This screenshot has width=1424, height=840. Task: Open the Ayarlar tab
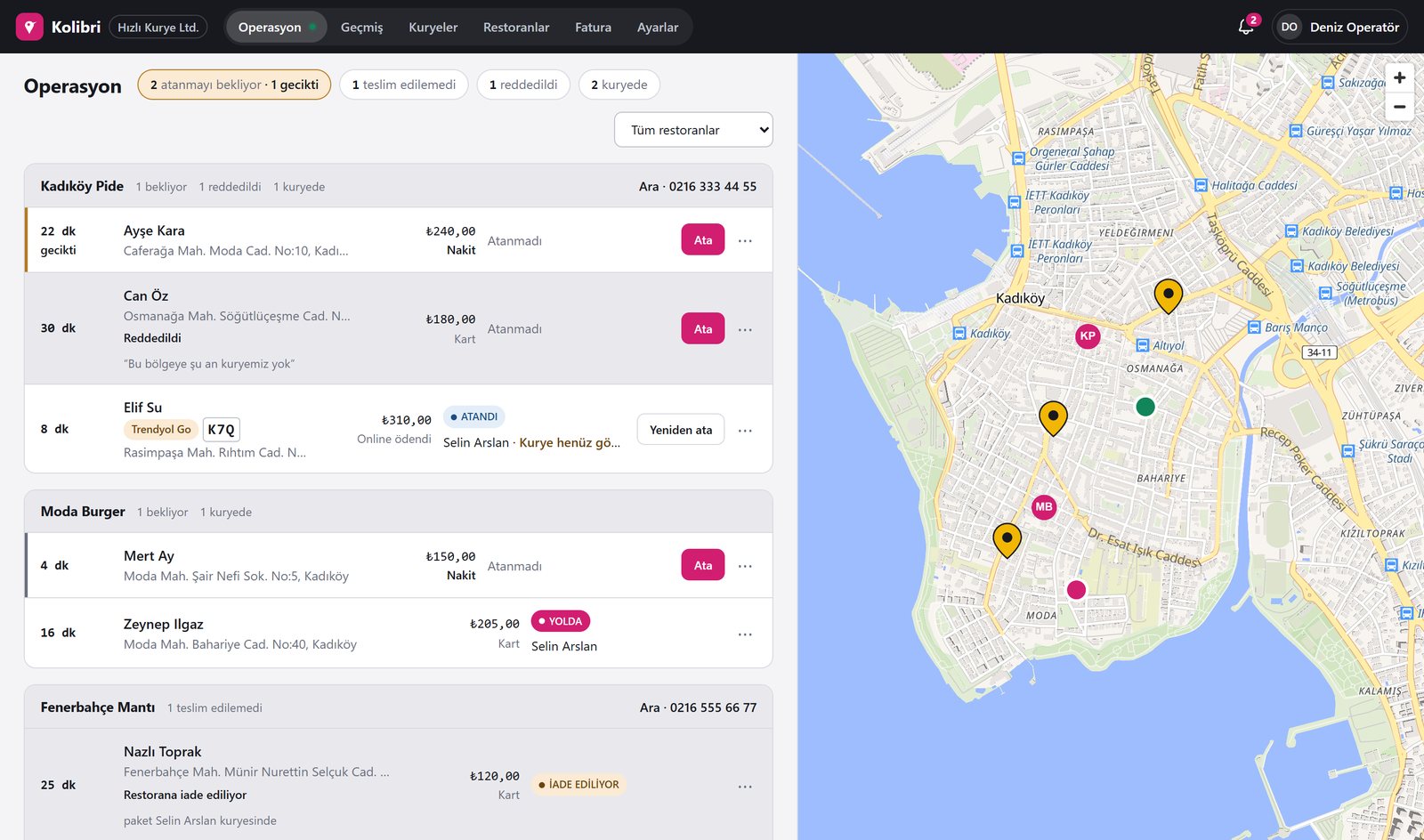(658, 27)
